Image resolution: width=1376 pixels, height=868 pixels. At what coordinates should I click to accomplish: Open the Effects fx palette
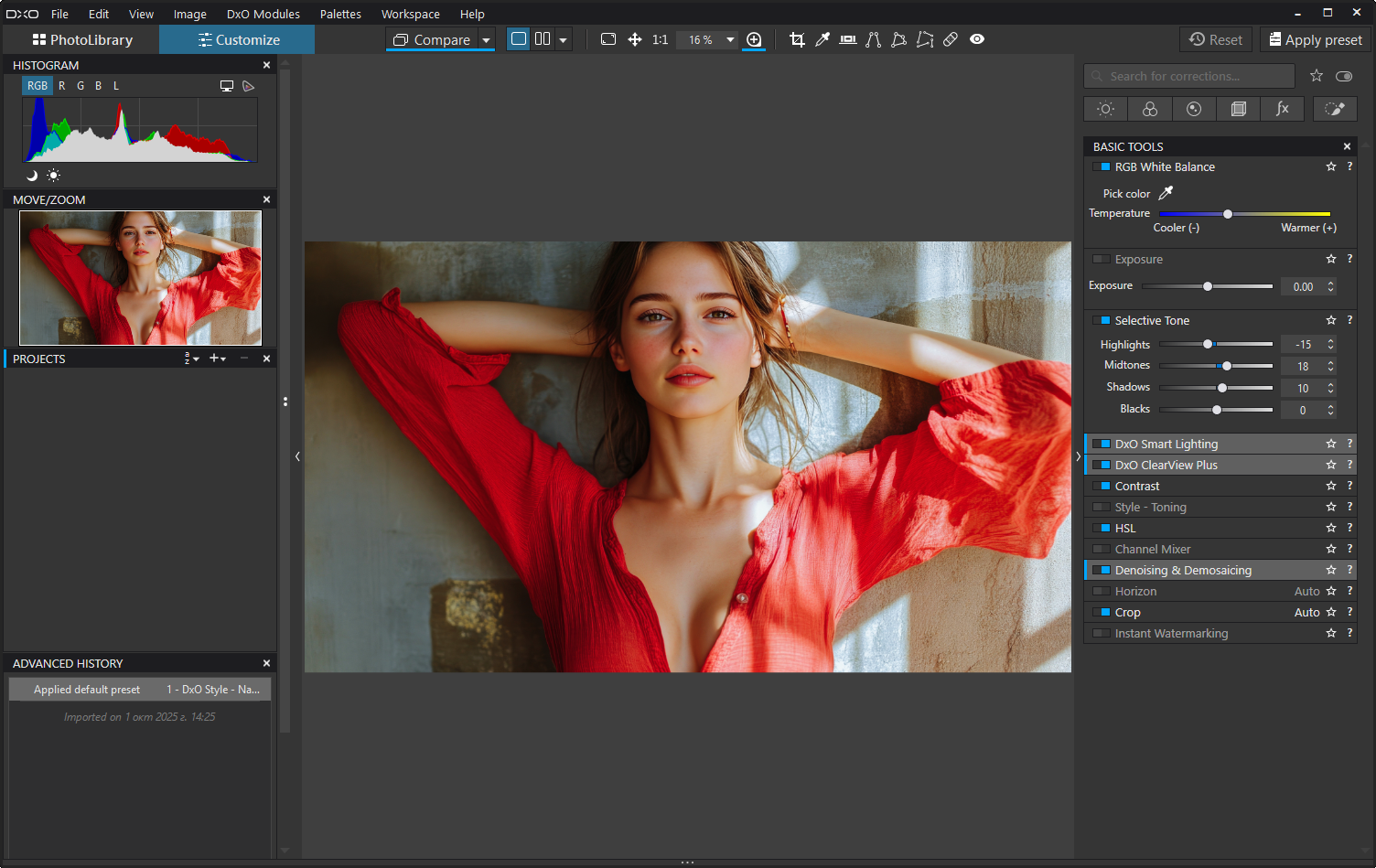1283,109
